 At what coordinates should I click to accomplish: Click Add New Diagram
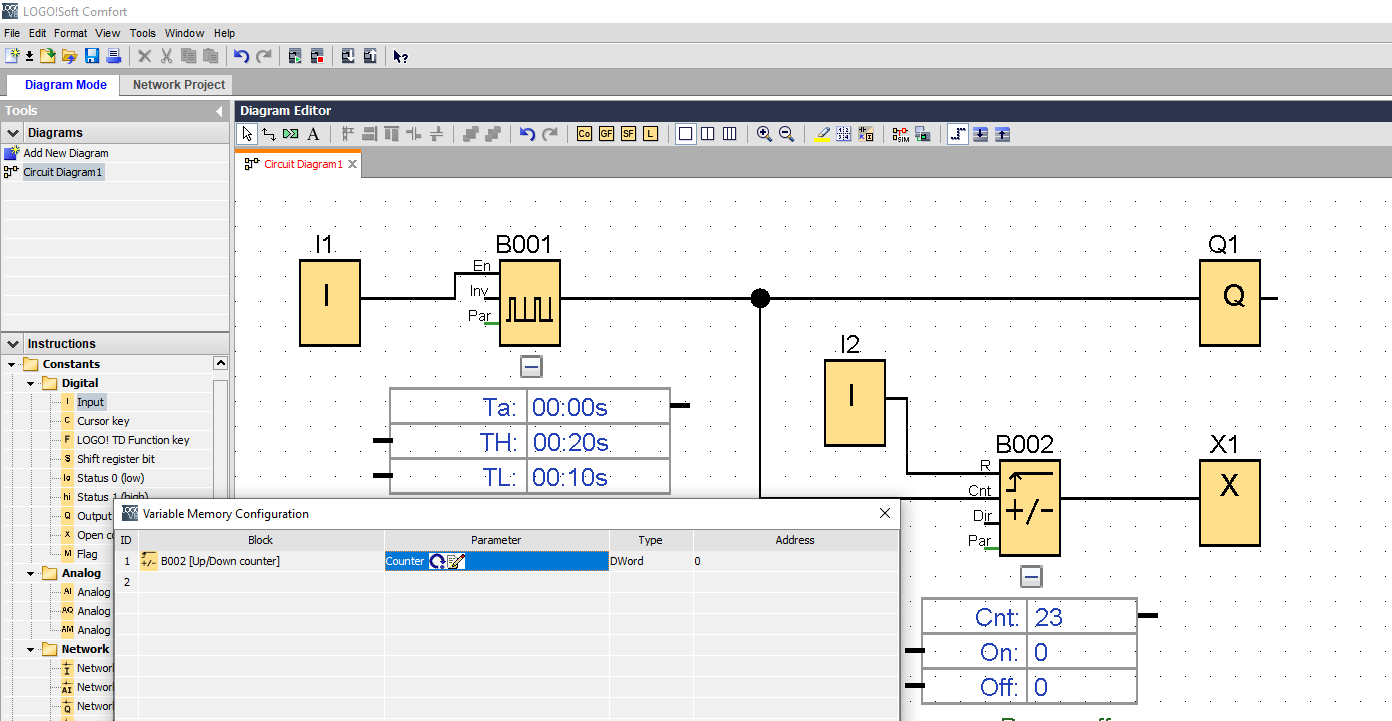65,153
